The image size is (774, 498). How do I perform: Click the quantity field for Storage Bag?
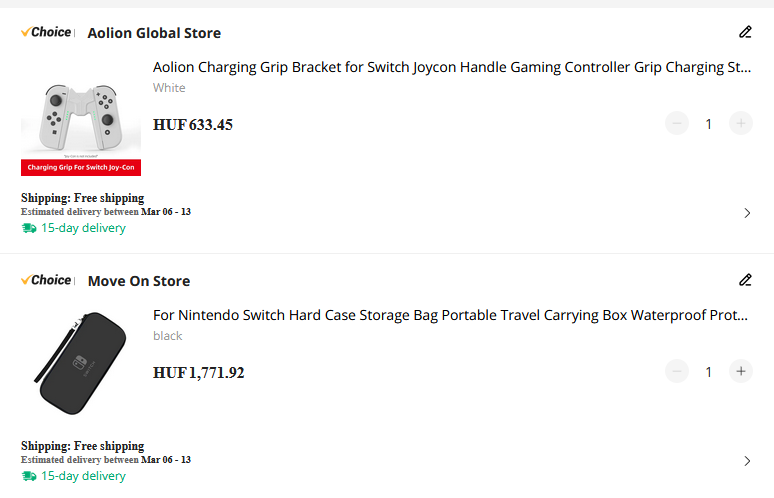point(709,372)
